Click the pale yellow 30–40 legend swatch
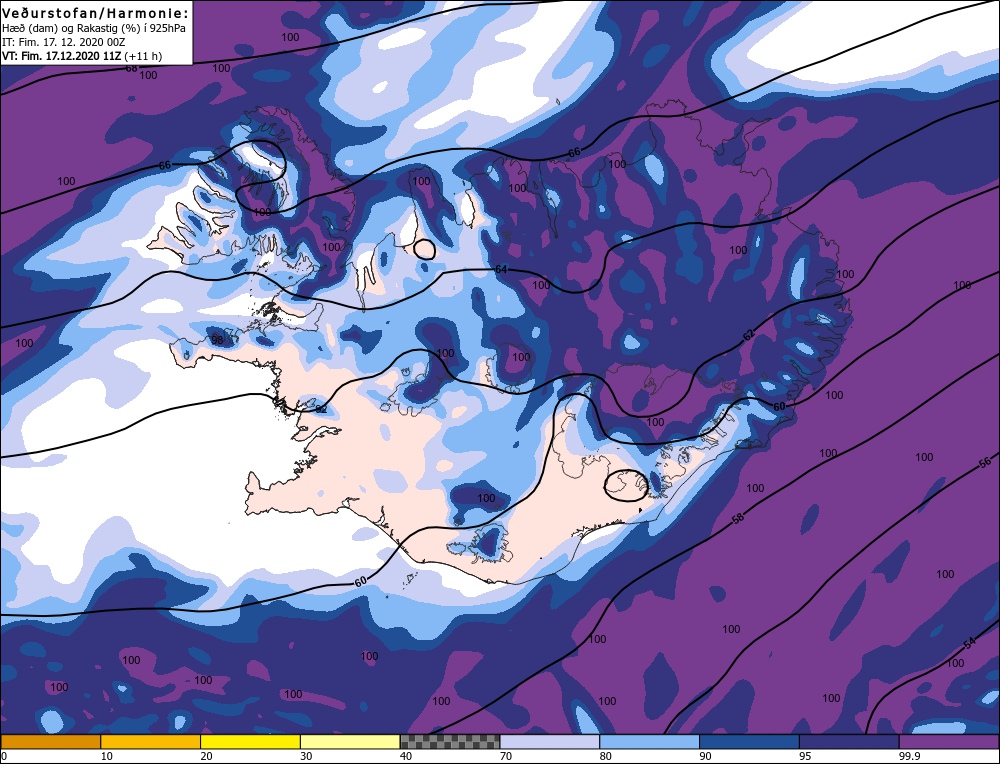Viewport: 1000px width, 764px height. click(x=350, y=741)
